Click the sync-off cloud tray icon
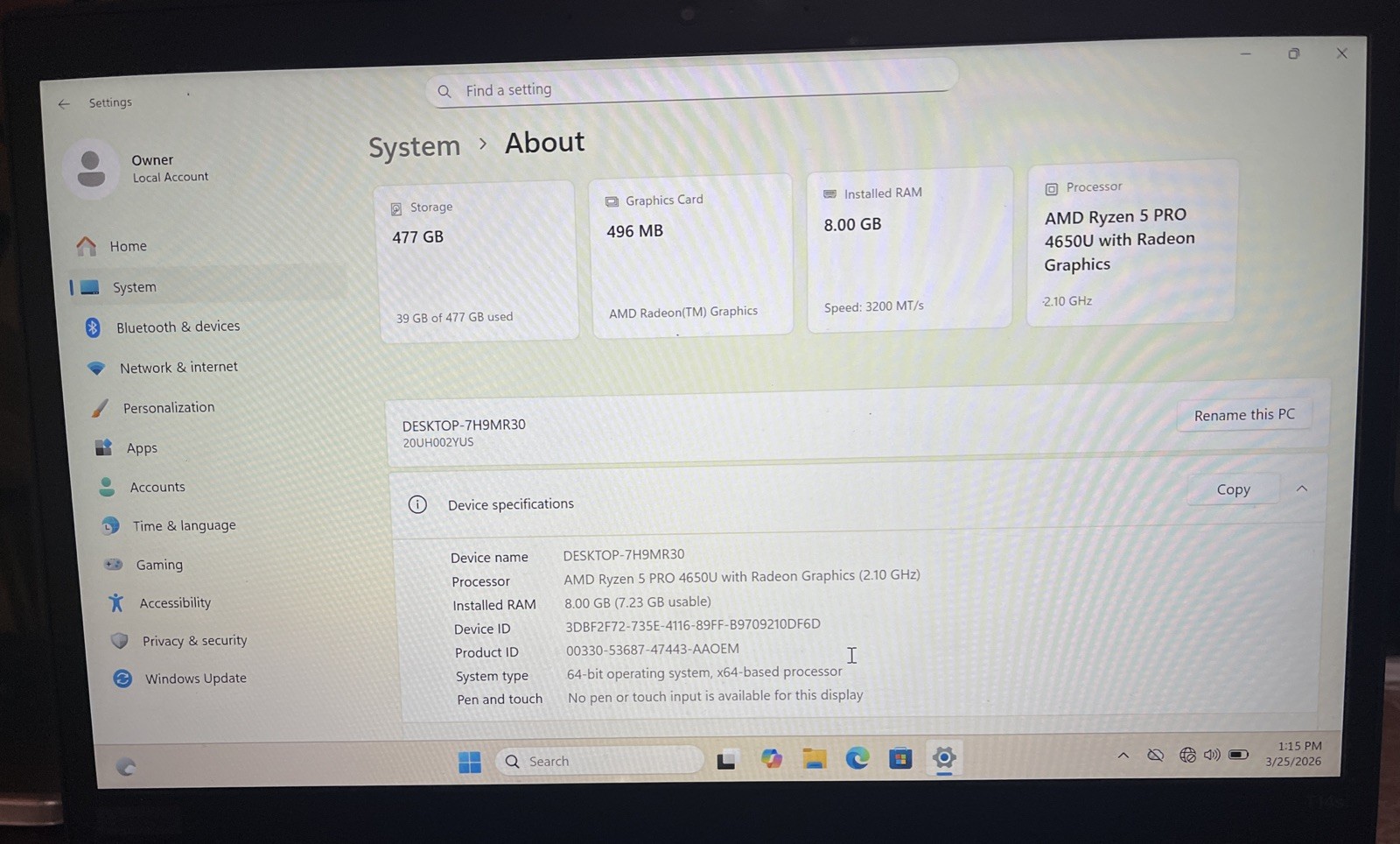 pos(1155,755)
